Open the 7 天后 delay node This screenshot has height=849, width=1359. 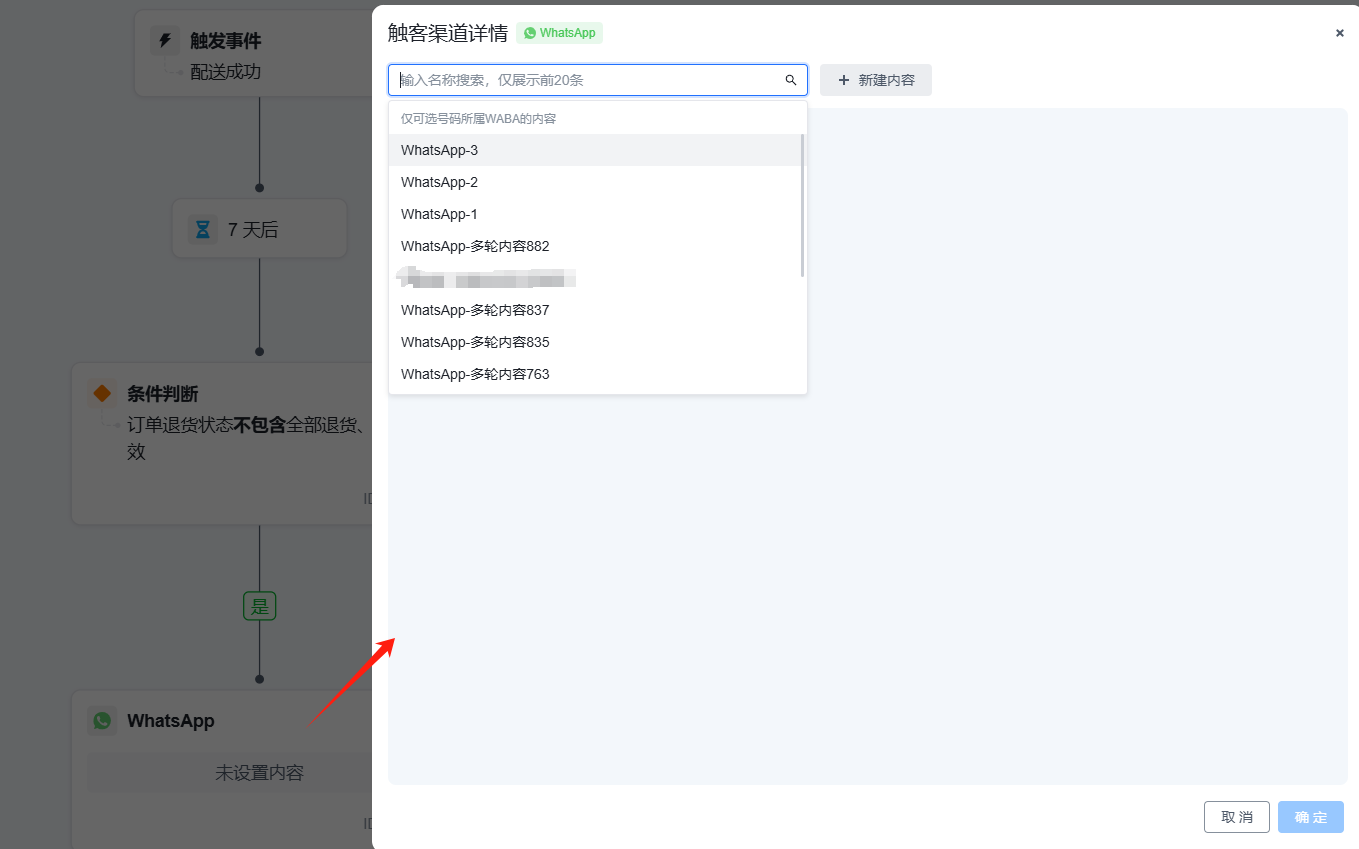coord(259,228)
